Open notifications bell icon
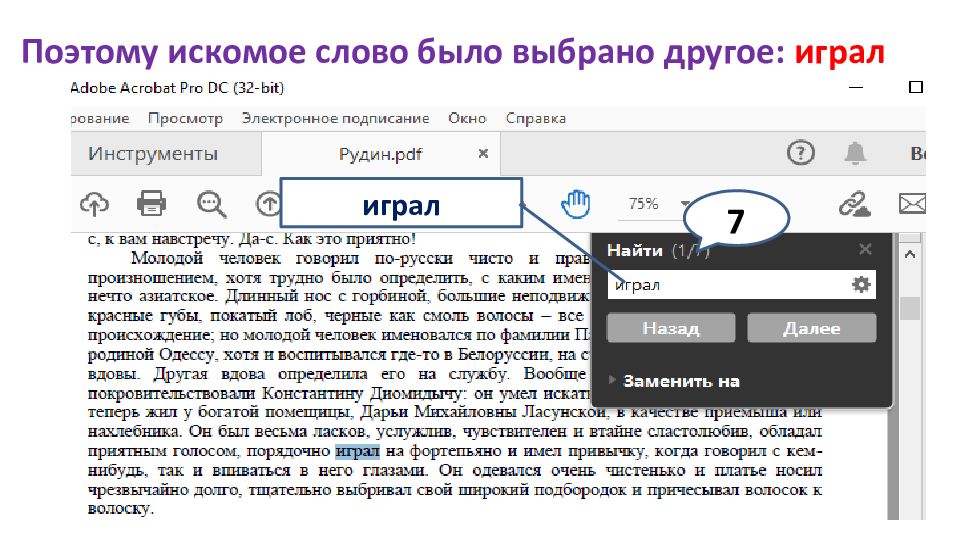Viewport: 960px width, 540px height. [855, 153]
